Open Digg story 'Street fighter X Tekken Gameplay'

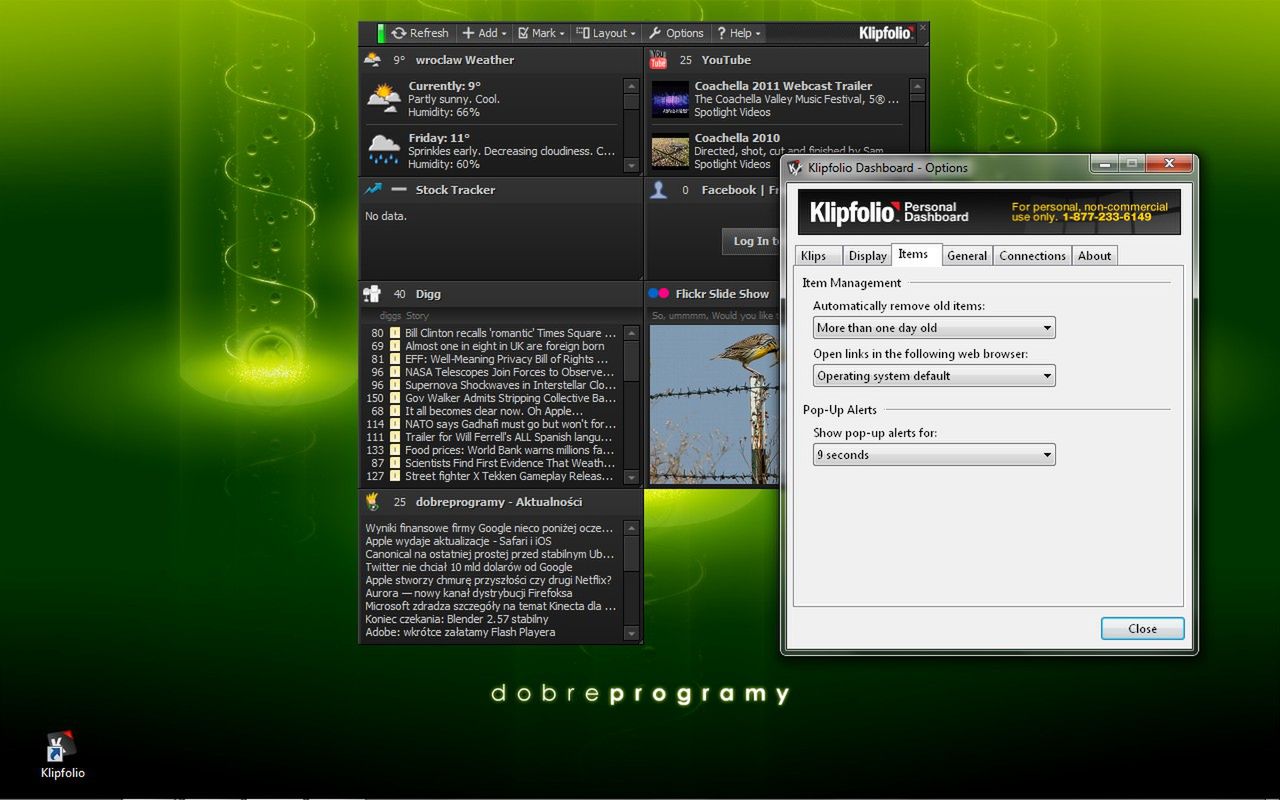point(509,476)
